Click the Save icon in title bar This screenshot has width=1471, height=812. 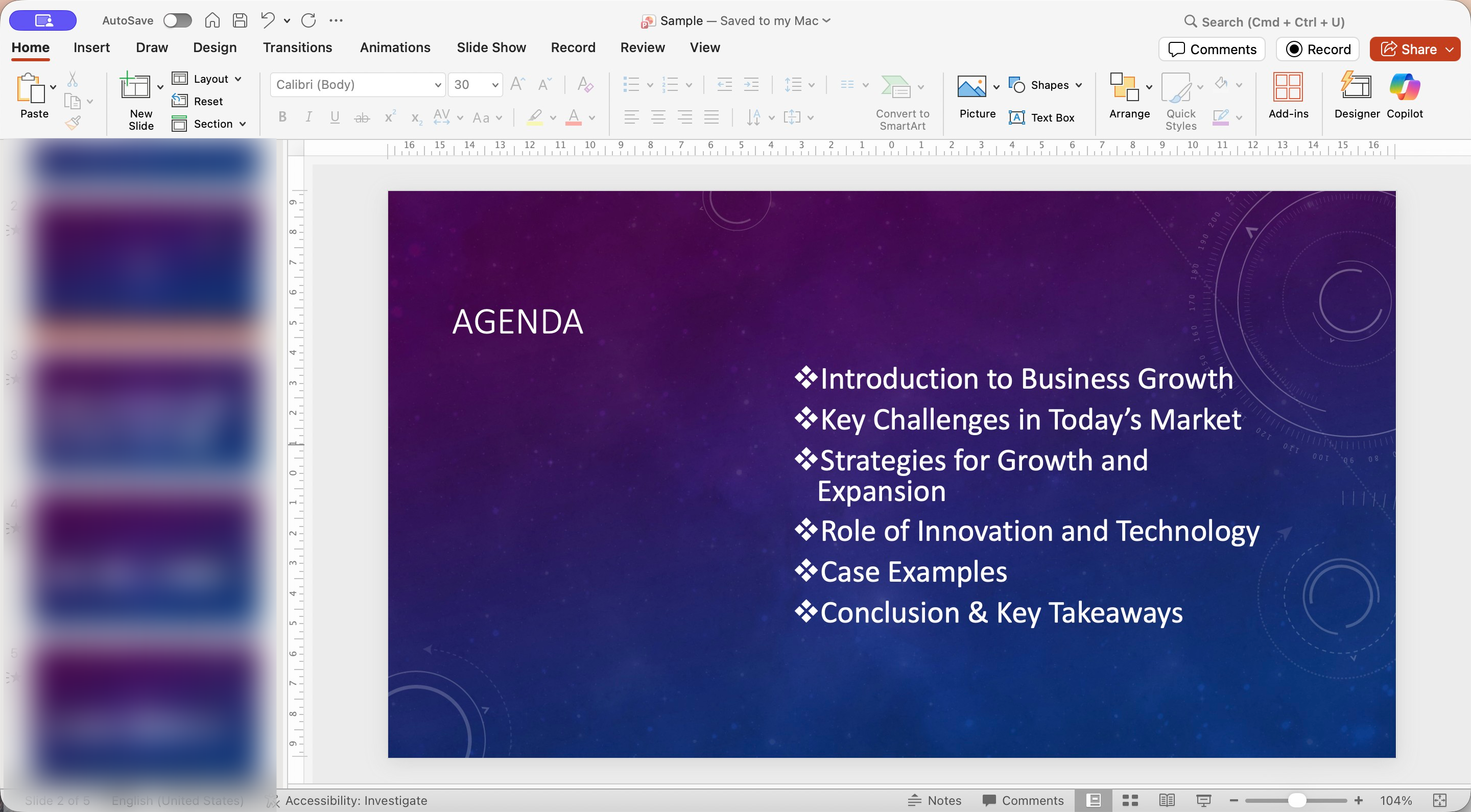(240, 20)
